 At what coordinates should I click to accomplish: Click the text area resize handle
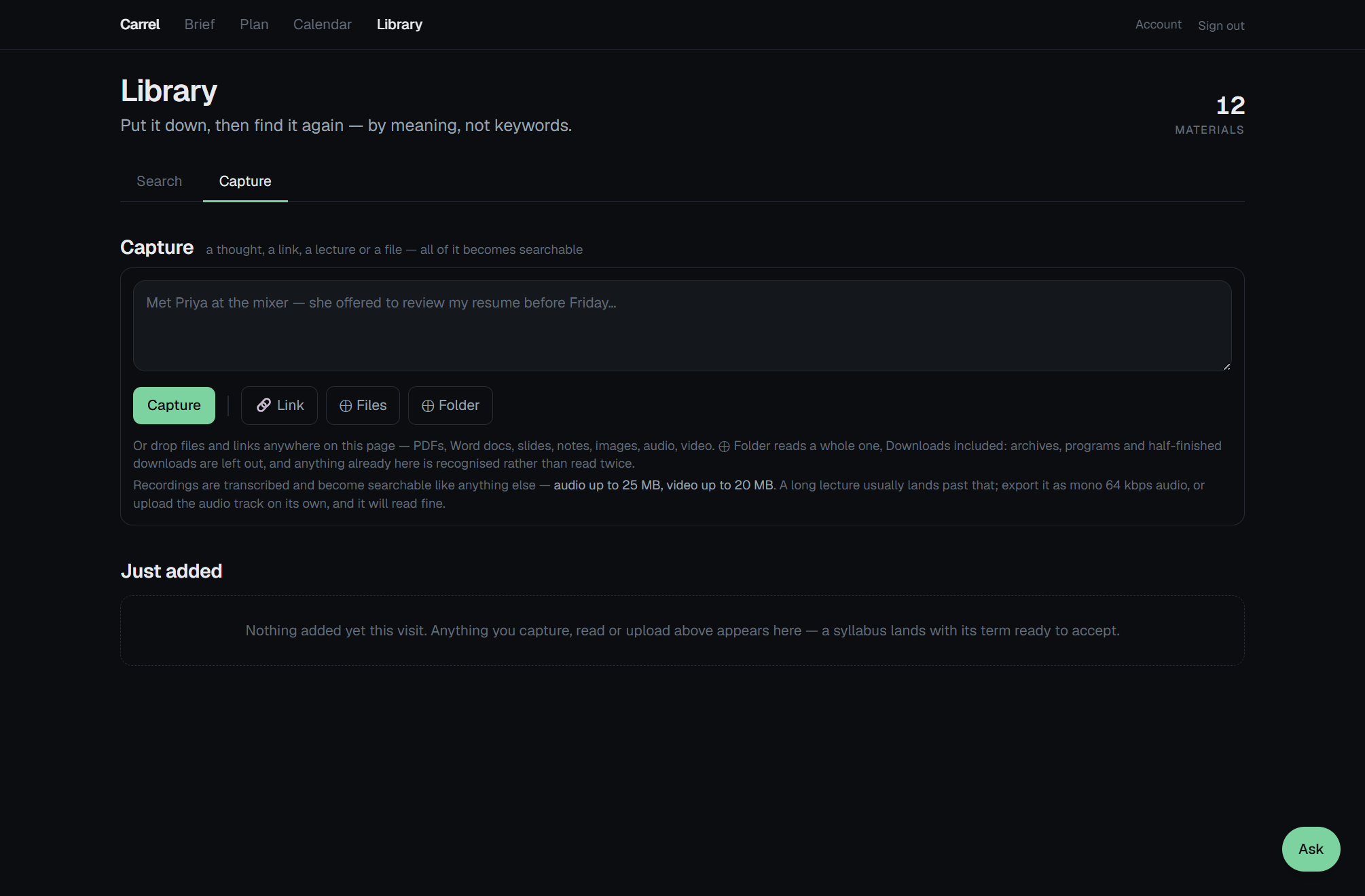pyautogui.click(x=1226, y=367)
